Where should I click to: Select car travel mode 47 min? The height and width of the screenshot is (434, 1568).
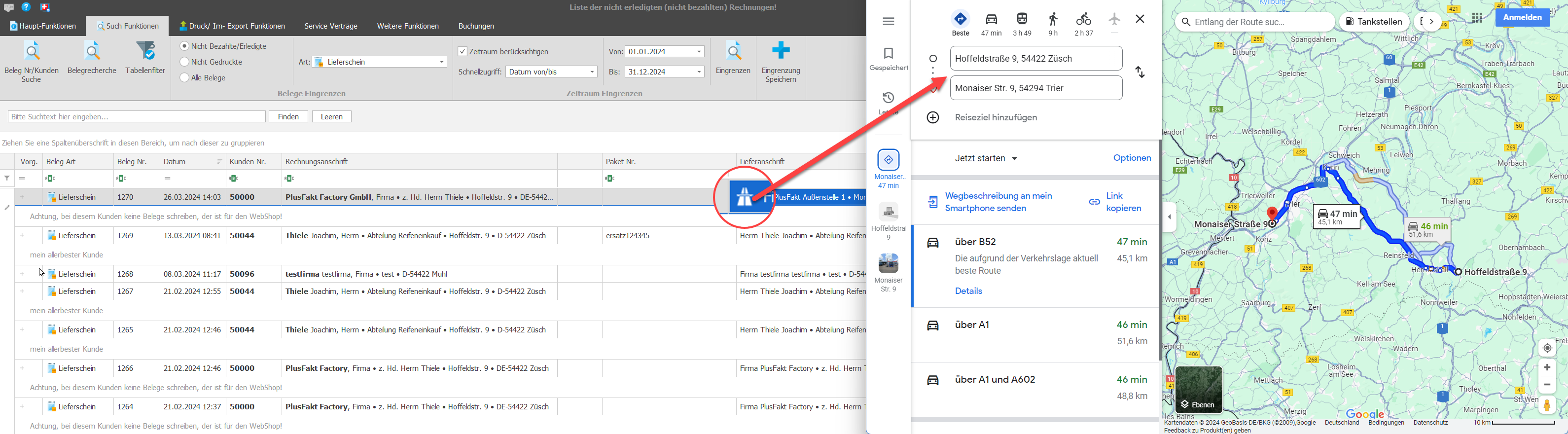click(x=992, y=24)
